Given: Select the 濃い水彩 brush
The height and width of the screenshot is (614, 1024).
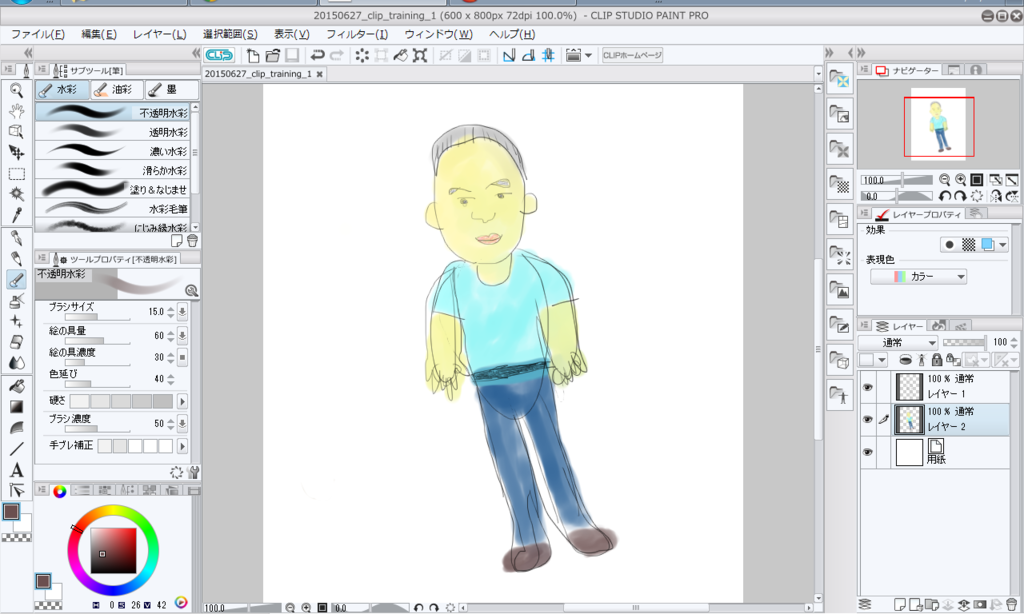Looking at the screenshot, I should click(x=112, y=151).
